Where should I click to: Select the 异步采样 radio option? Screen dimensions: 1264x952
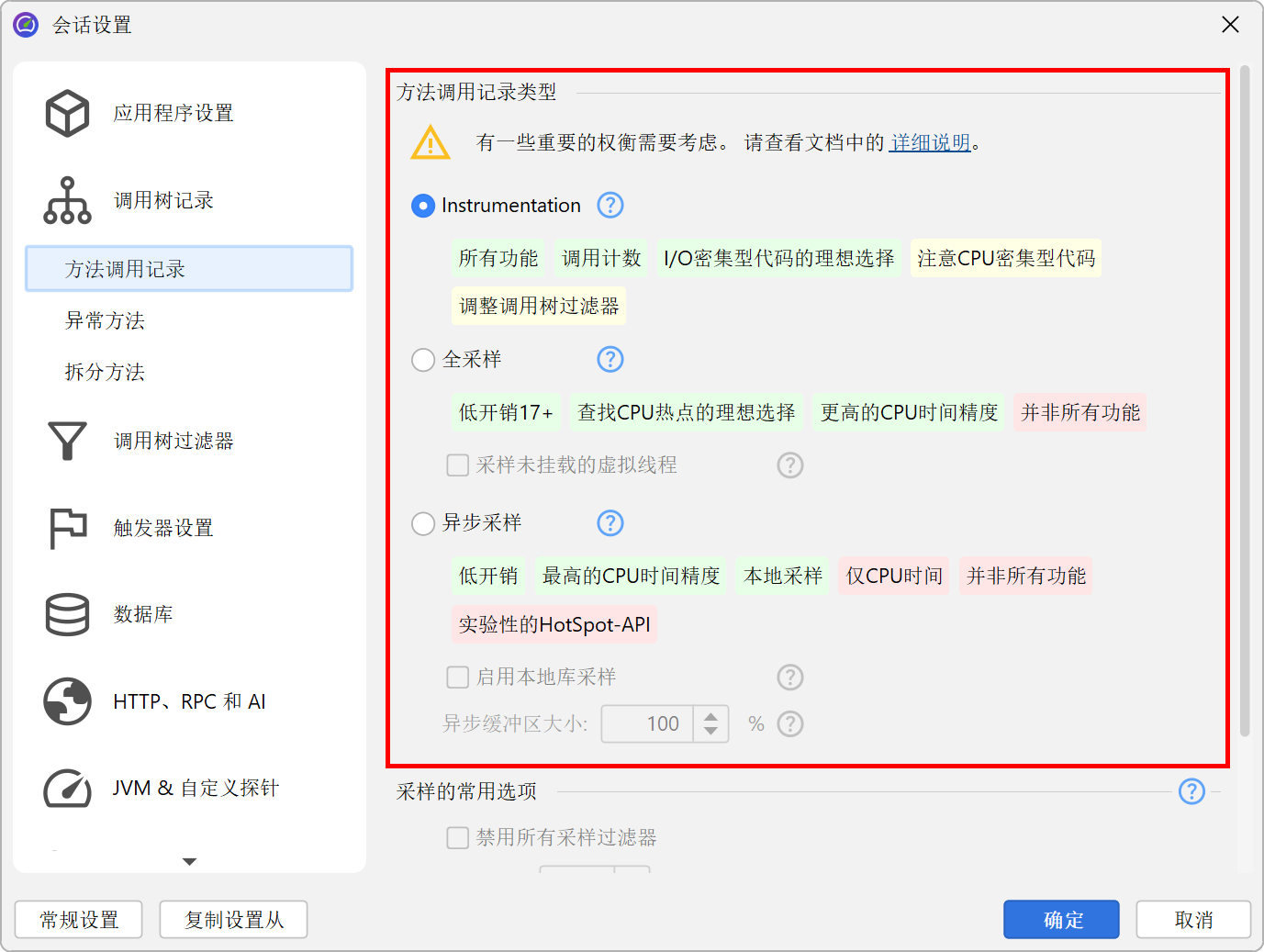[x=423, y=523]
